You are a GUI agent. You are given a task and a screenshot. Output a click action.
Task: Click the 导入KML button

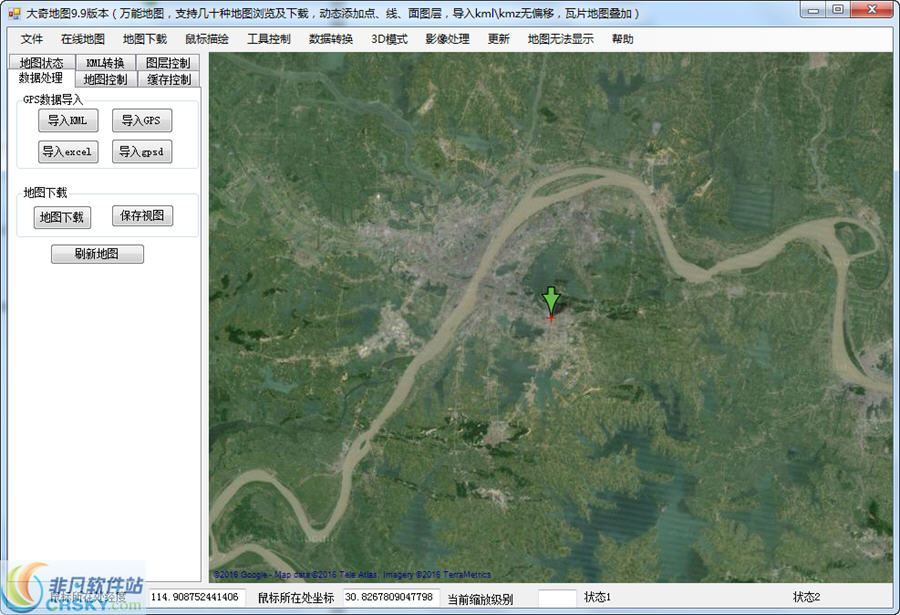67,120
